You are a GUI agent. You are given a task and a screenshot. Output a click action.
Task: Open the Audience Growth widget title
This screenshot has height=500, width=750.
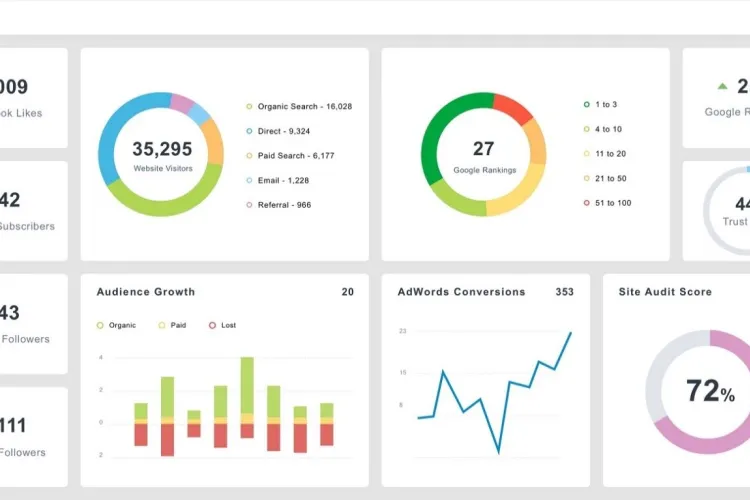click(146, 292)
